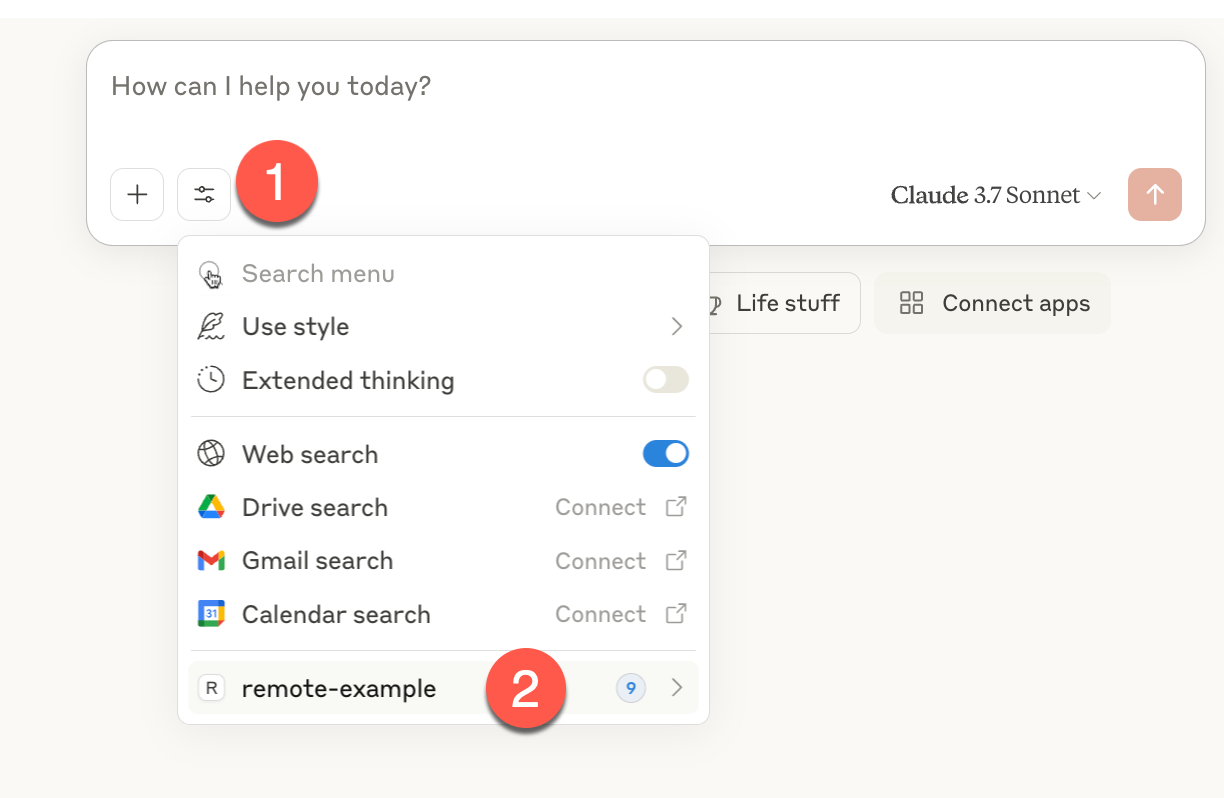Click the plus attachment button
1224x798 pixels.
tap(137, 194)
